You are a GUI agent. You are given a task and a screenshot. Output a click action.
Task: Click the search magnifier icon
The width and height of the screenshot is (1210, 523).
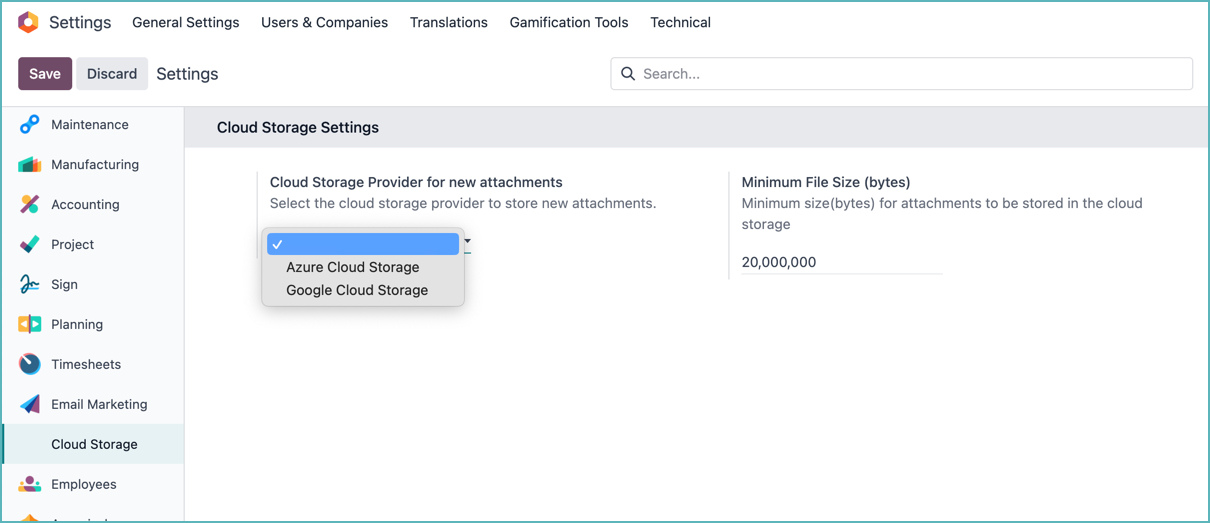point(628,74)
